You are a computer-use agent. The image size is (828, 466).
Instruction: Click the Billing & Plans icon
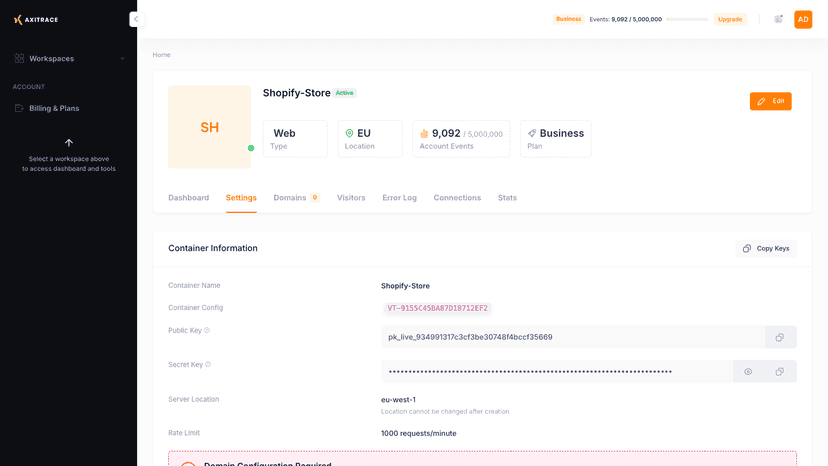[19, 108]
